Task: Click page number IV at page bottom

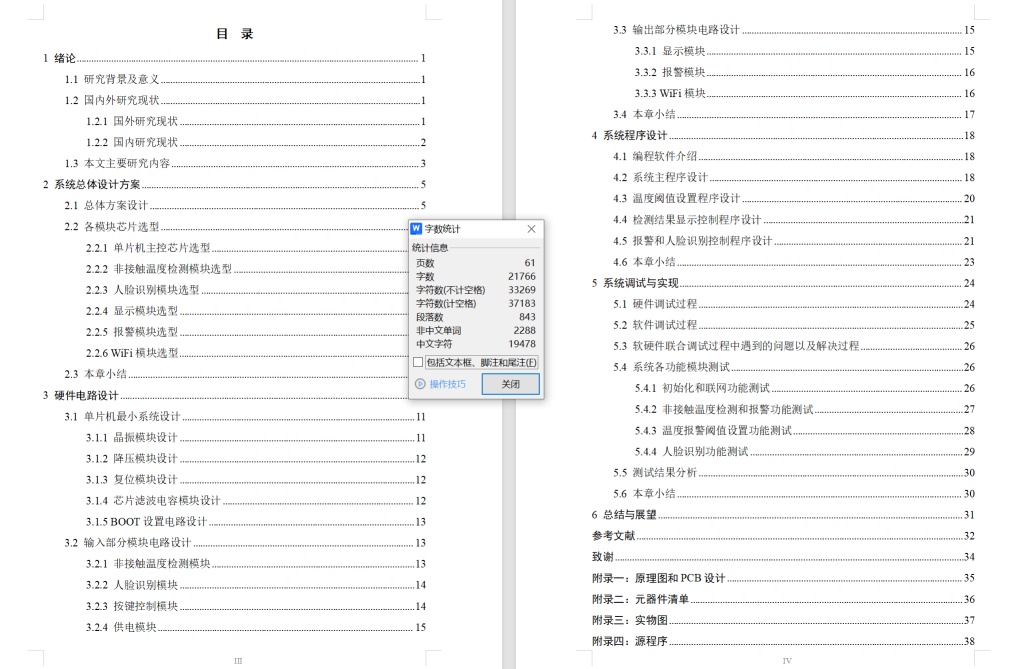Action: [x=789, y=659]
